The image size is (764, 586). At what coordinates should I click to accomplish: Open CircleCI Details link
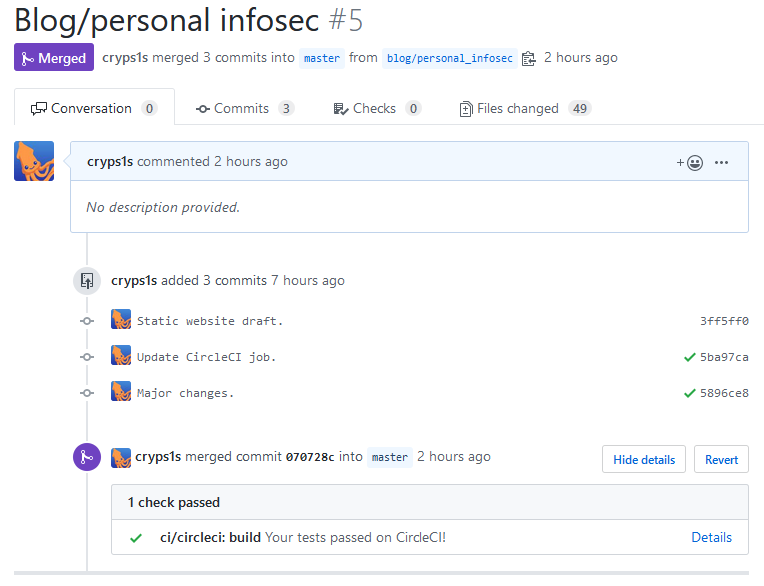point(711,537)
